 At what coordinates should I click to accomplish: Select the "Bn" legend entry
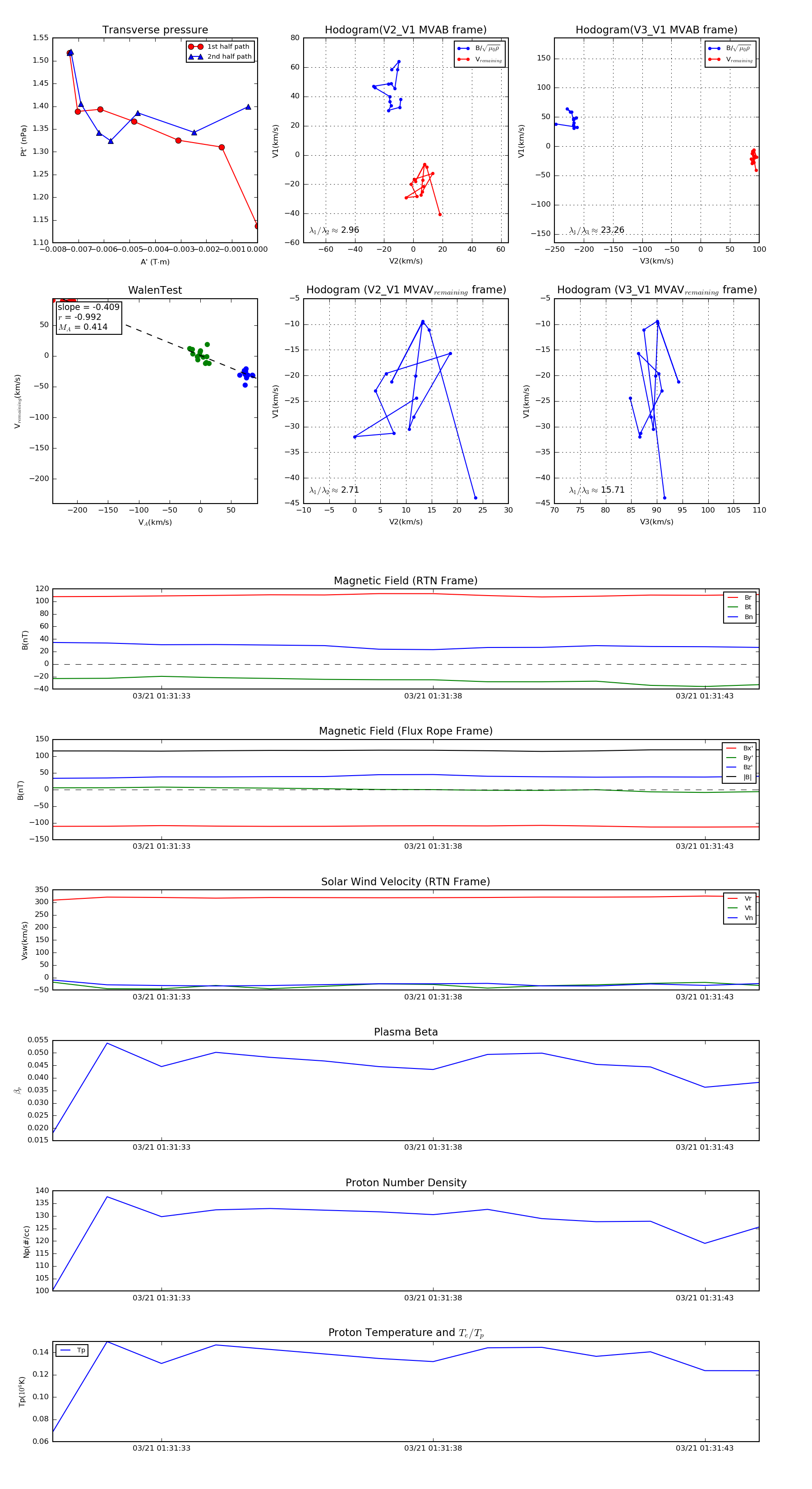[740, 617]
